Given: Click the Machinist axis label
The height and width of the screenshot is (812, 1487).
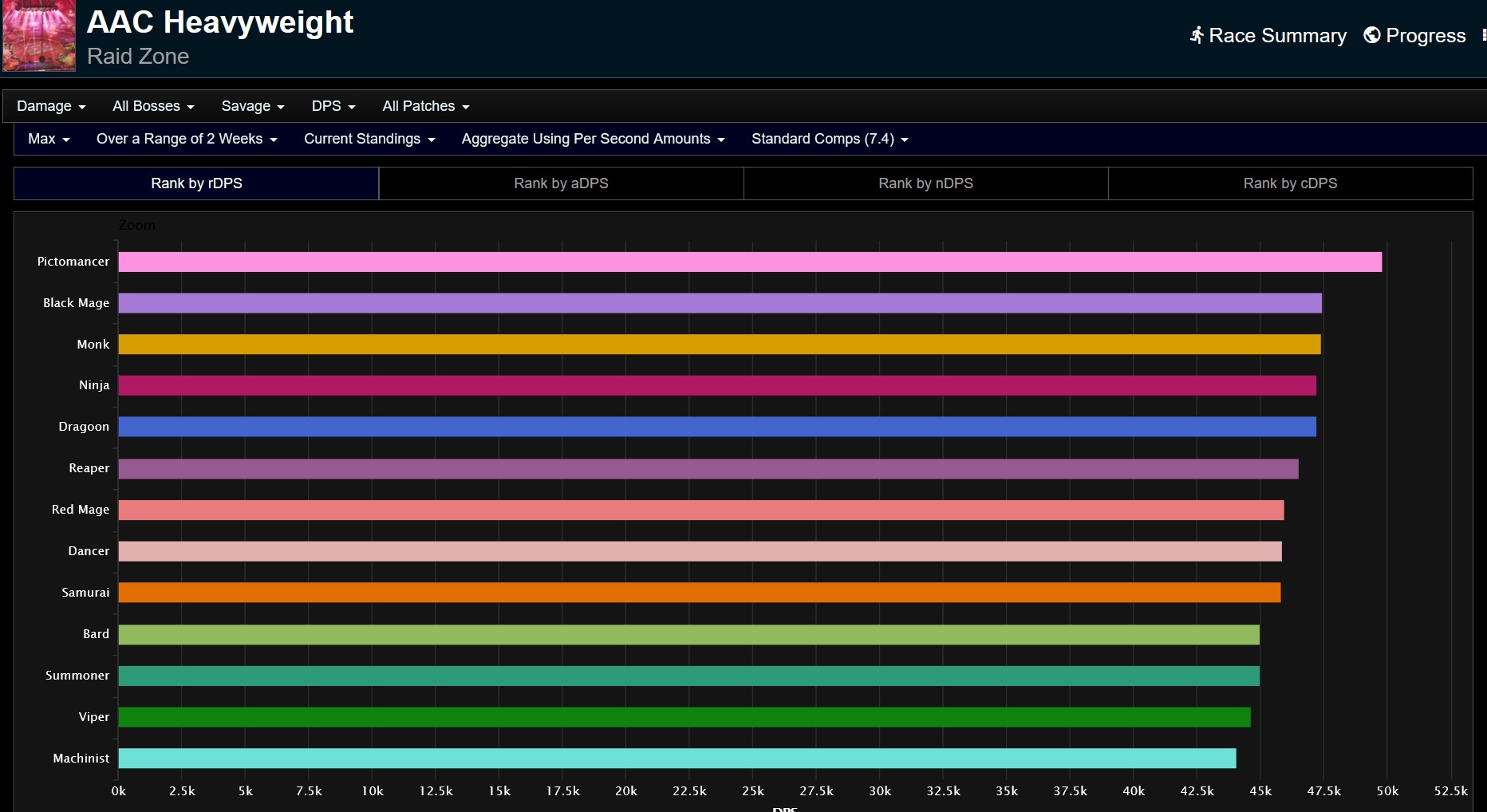Looking at the screenshot, I should pyautogui.click(x=81, y=759).
